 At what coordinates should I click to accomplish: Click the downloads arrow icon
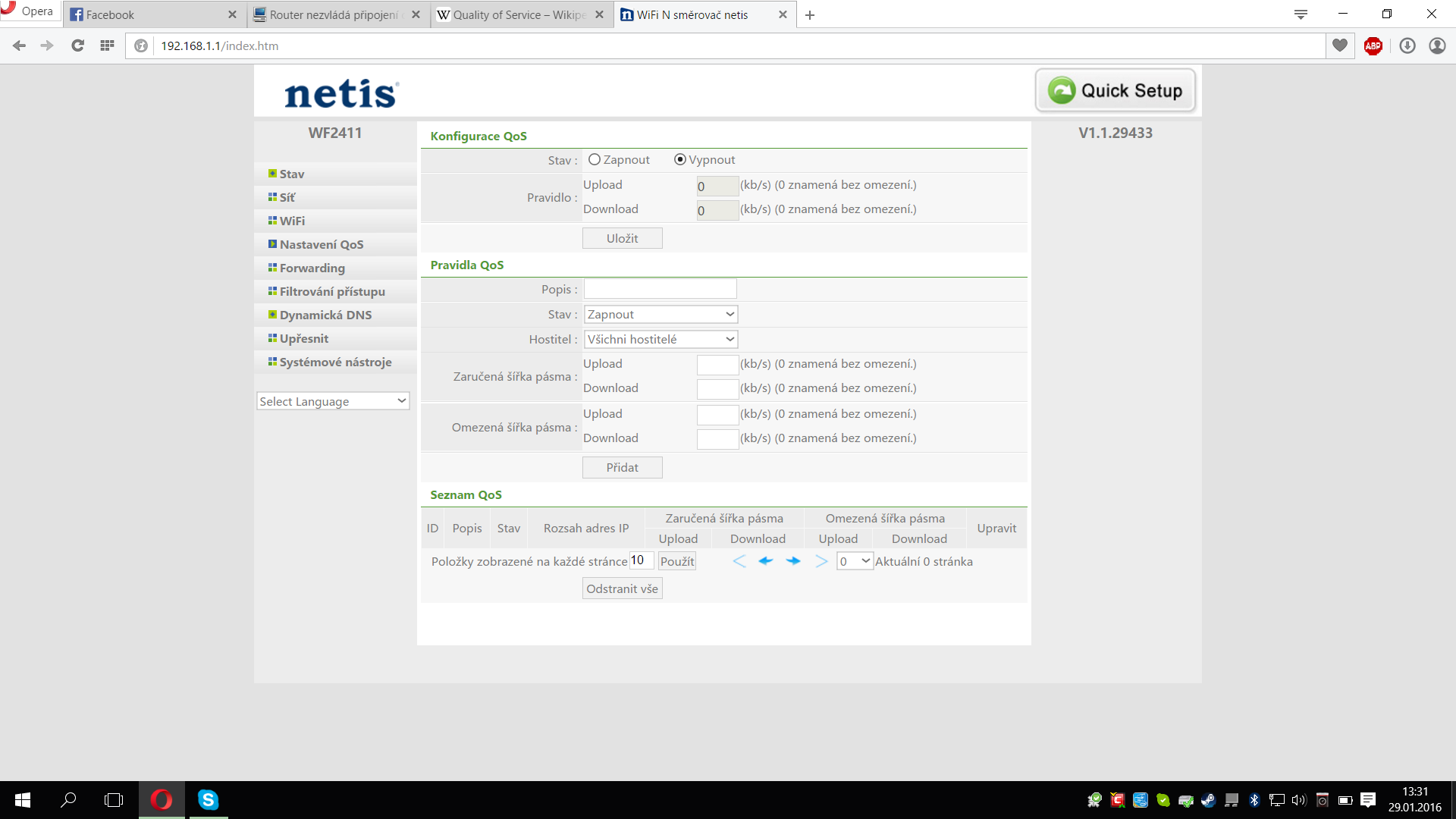click(1407, 45)
